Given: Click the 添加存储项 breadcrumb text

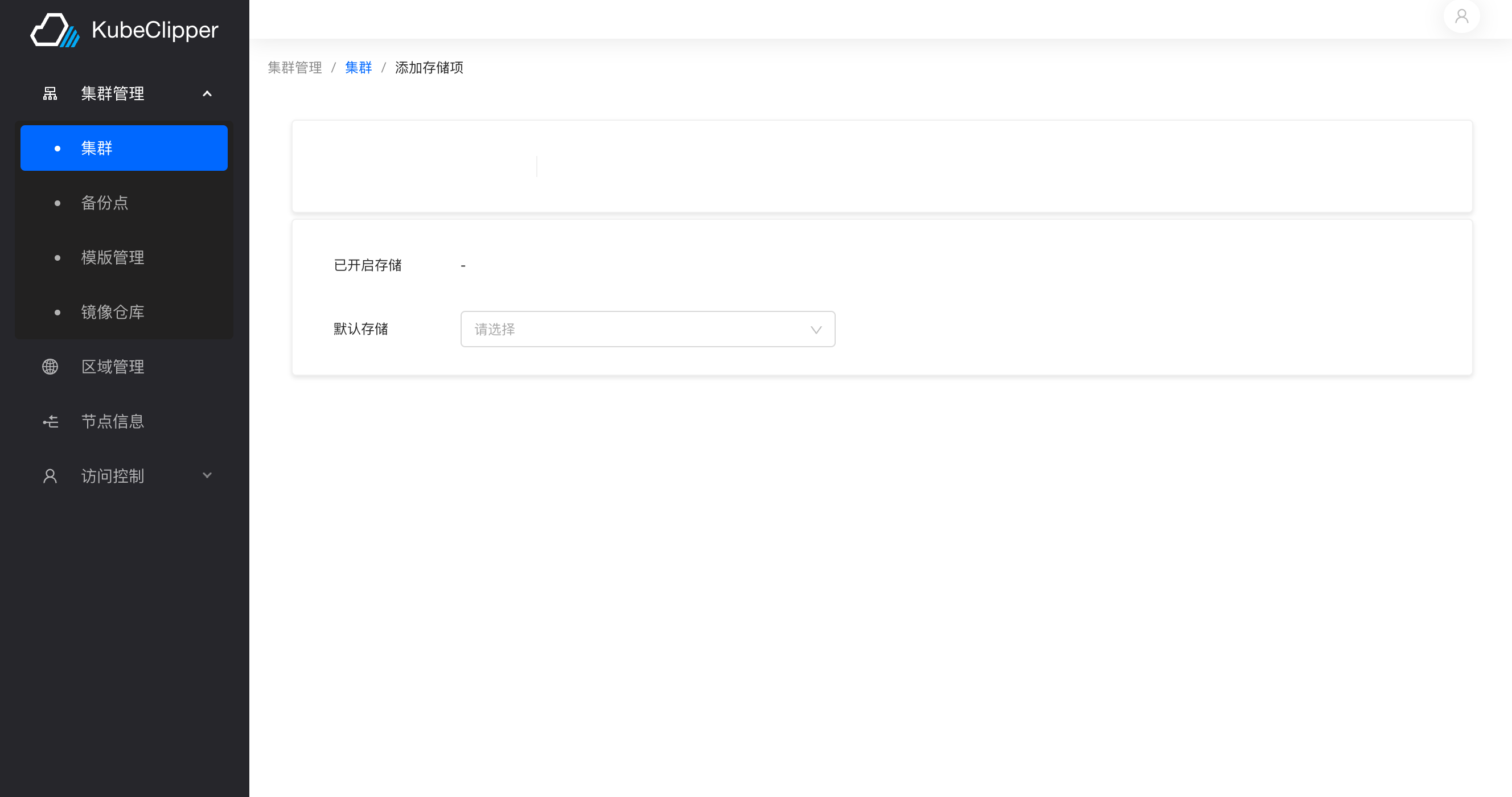Looking at the screenshot, I should pyautogui.click(x=429, y=68).
